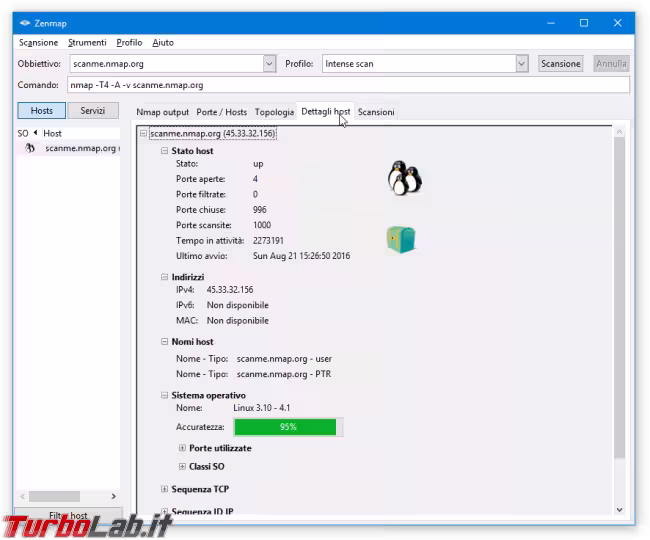Click host list scroll right arrow
The image size is (650, 540).
coord(114,496)
